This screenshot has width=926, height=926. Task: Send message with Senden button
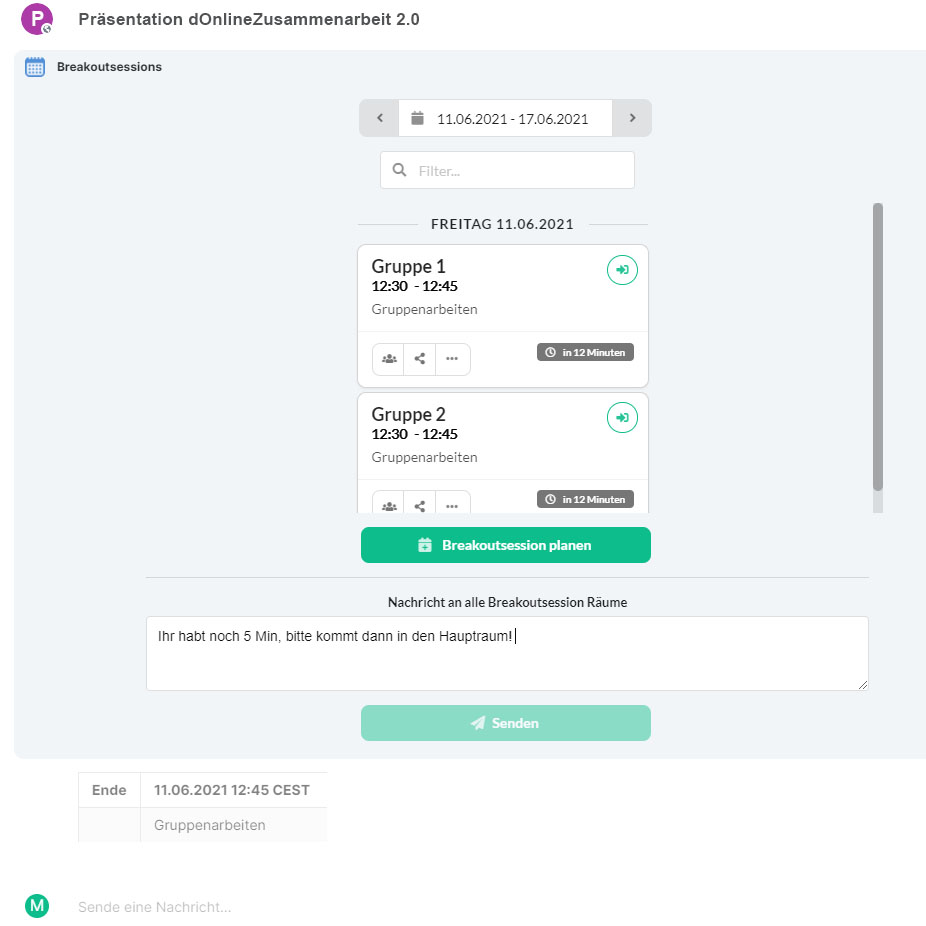(x=506, y=722)
